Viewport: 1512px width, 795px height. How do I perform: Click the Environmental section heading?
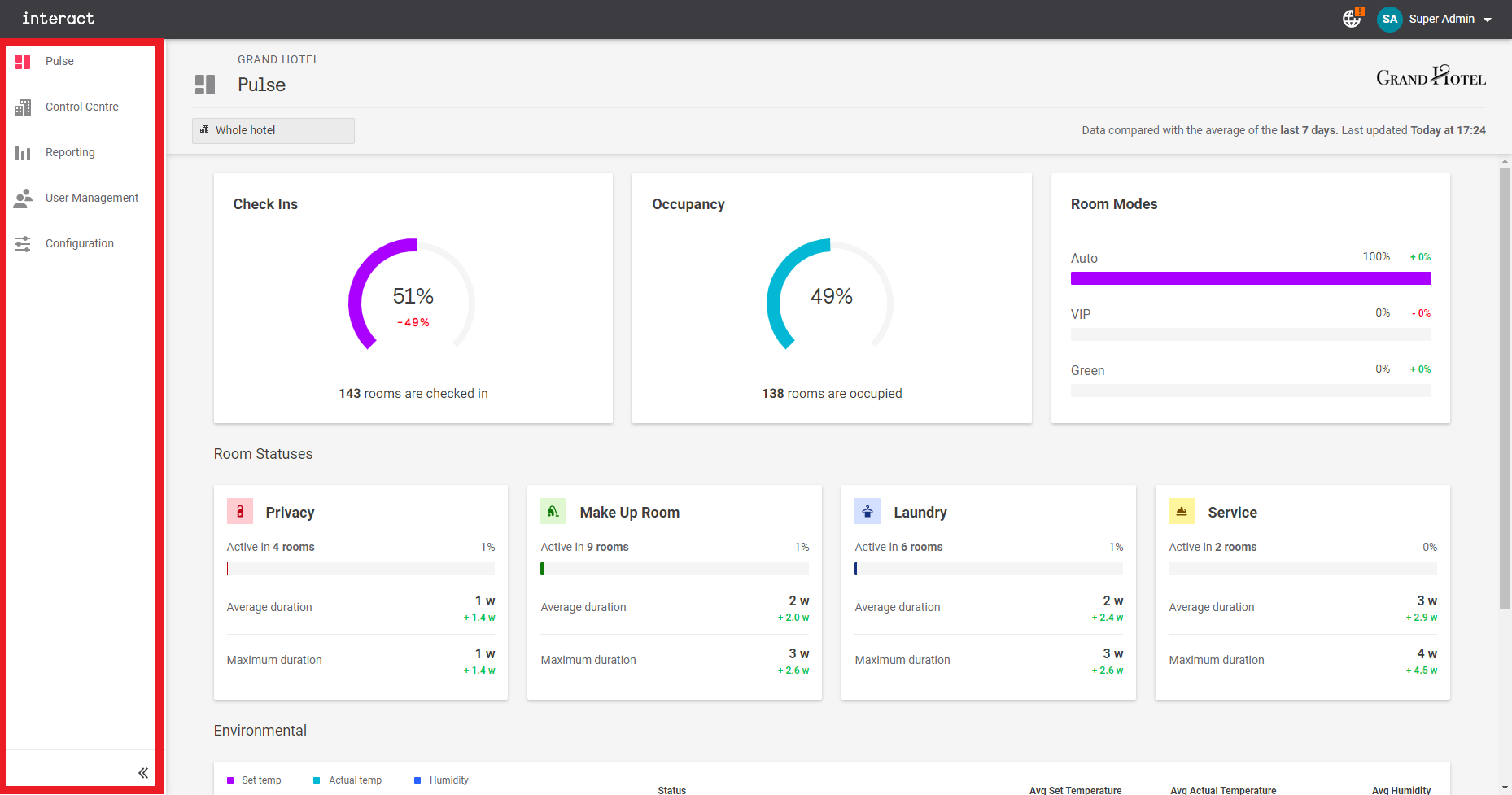coord(260,731)
